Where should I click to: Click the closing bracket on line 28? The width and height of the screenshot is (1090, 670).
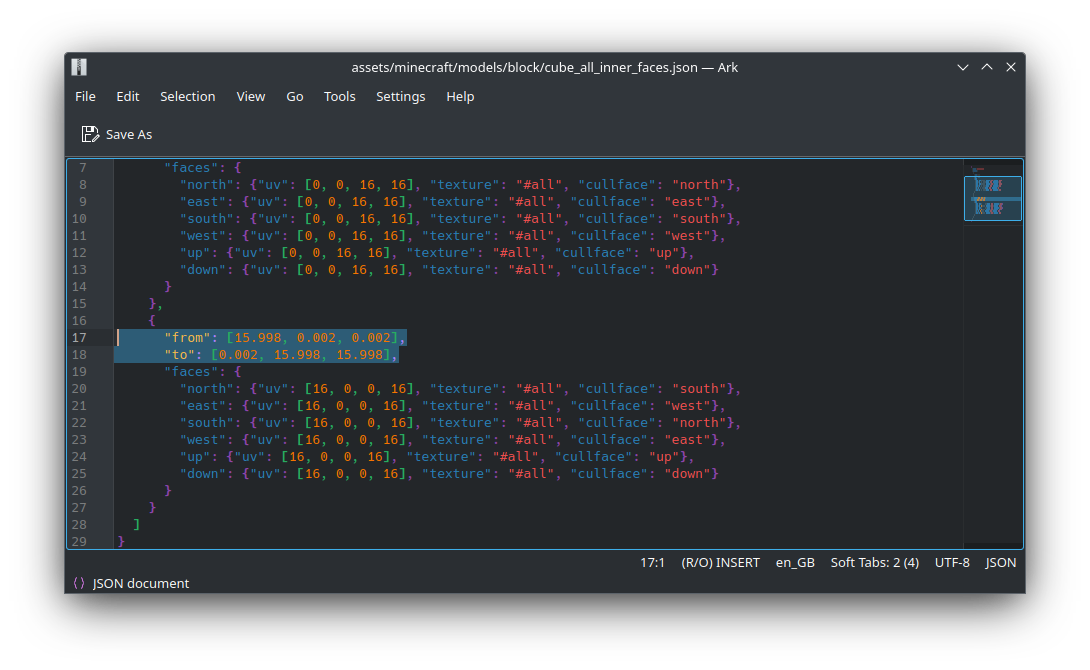coord(136,525)
